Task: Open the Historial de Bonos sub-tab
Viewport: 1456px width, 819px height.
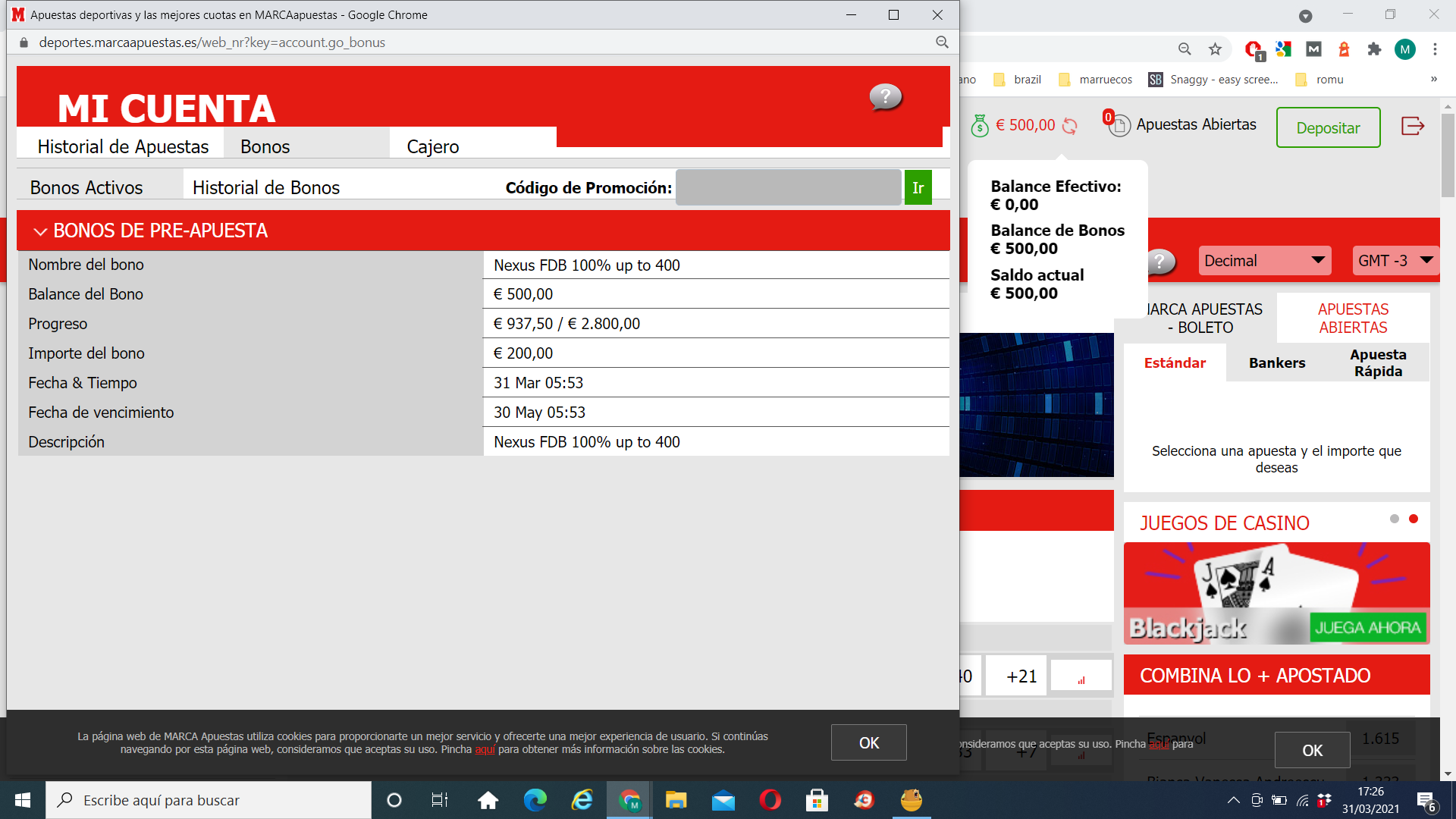Action: pos(266,187)
